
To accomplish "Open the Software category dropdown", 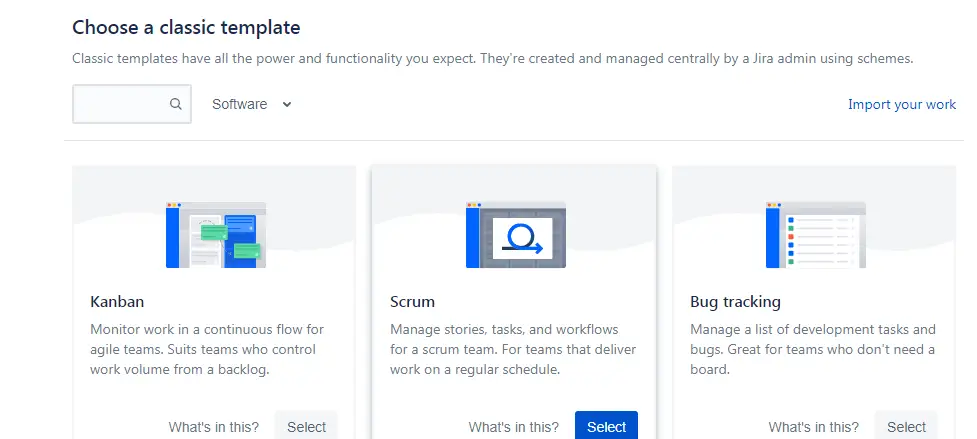I will point(252,104).
